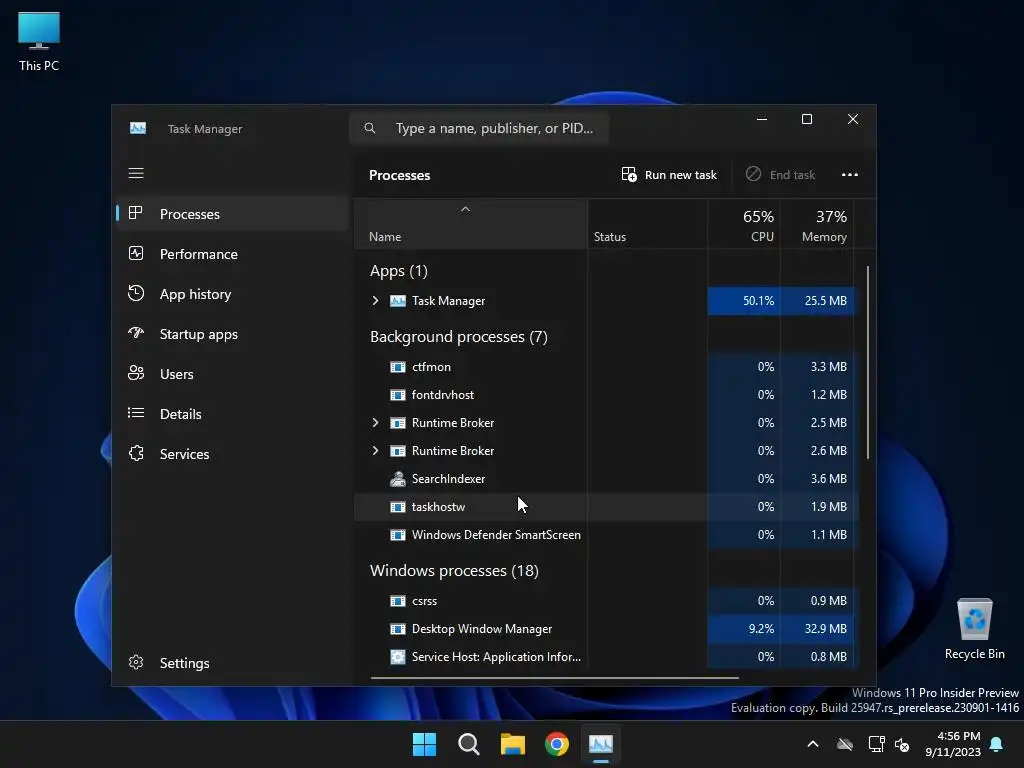
Task: Select the fontdrvhost process
Action: [x=605, y=394]
